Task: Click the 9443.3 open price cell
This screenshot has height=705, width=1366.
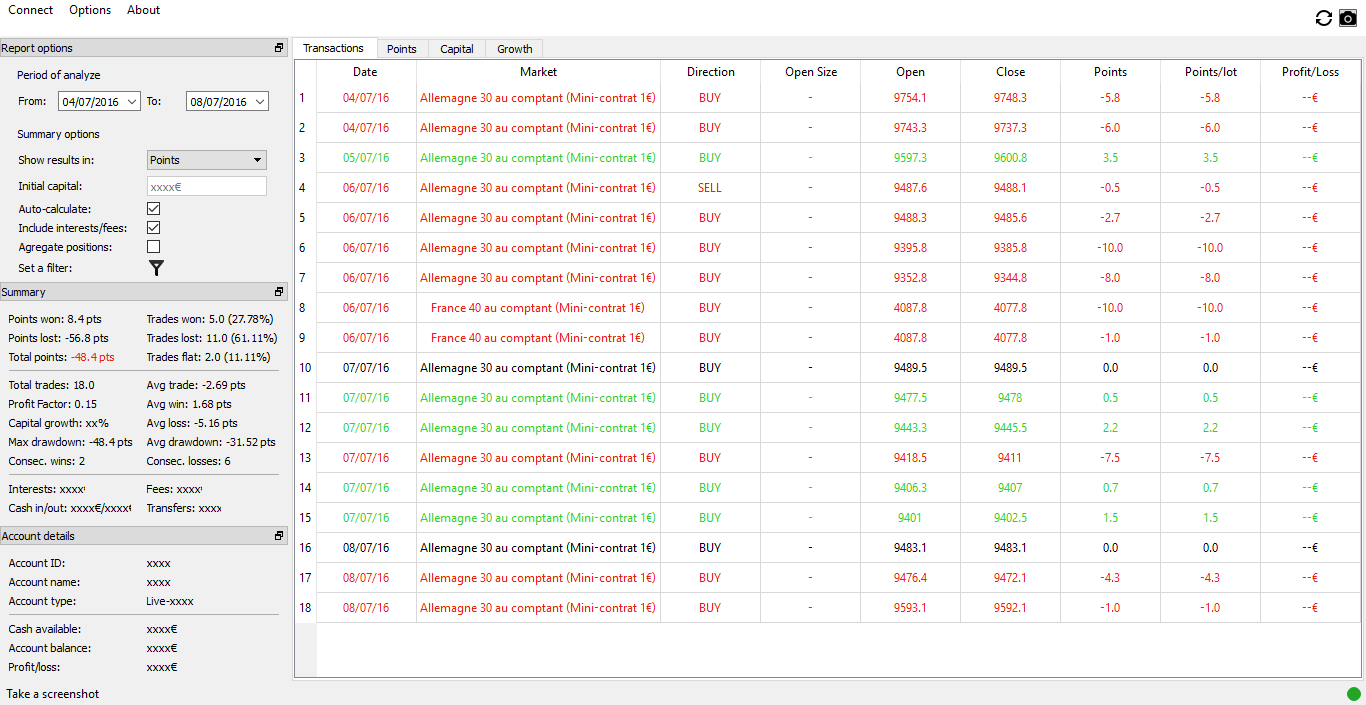Action: [x=910, y=428]
